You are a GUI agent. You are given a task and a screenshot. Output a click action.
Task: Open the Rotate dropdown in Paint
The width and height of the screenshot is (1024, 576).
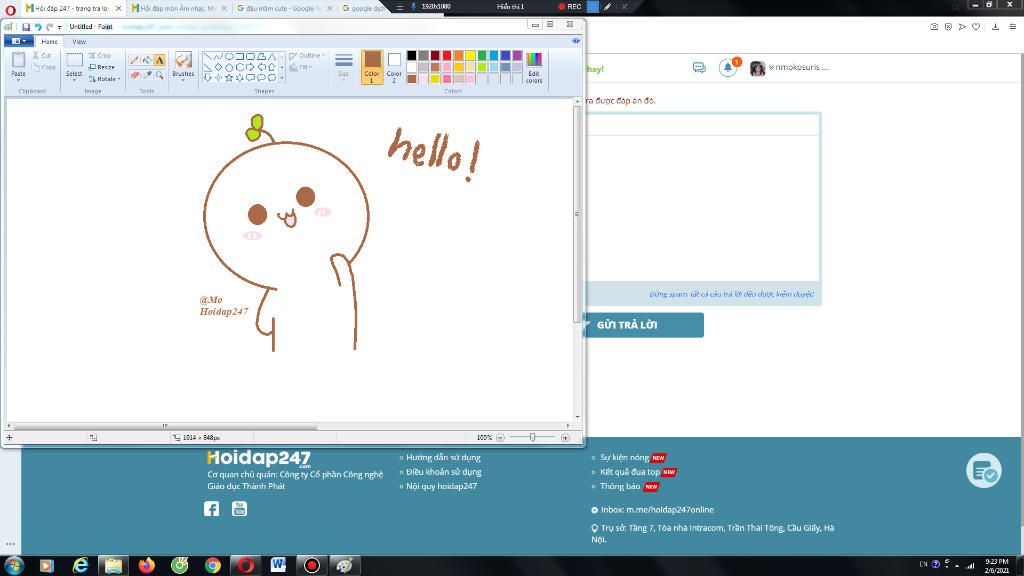[104, 79]
